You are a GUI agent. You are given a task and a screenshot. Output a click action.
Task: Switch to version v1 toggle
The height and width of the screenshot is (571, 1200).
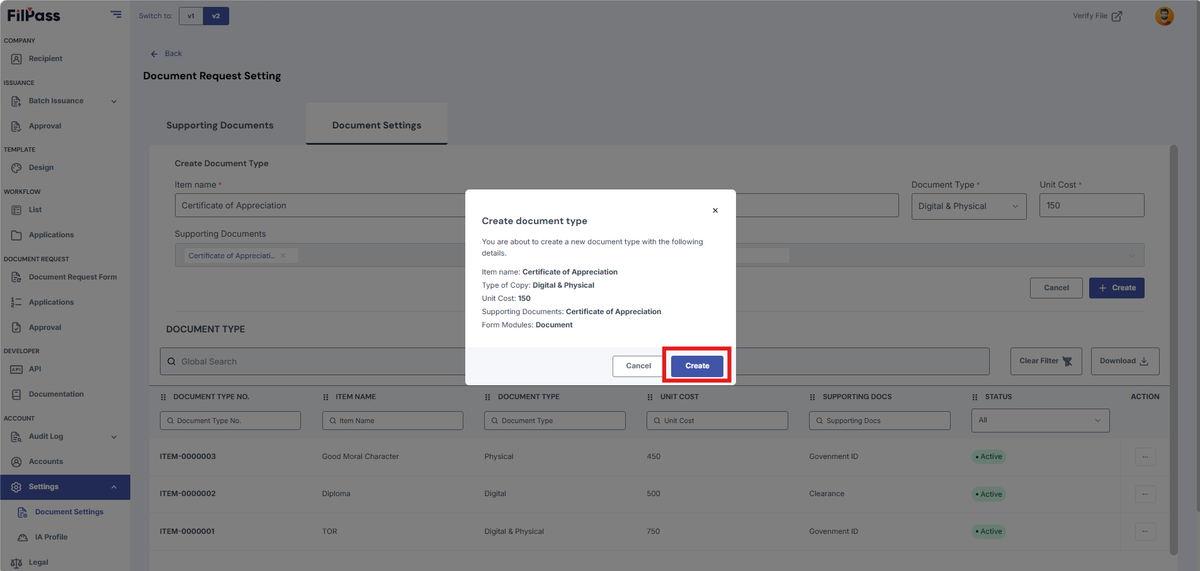point(191,16)
